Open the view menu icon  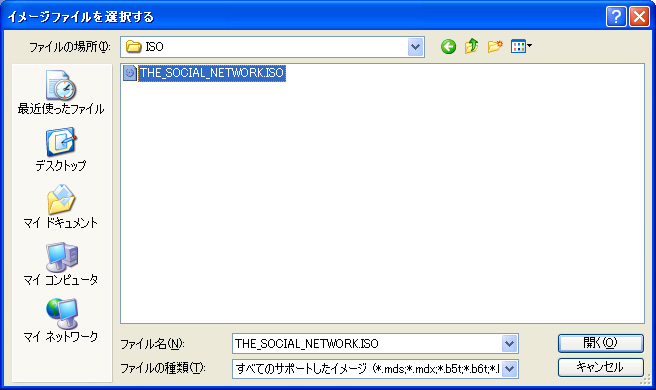coord(521,46)
